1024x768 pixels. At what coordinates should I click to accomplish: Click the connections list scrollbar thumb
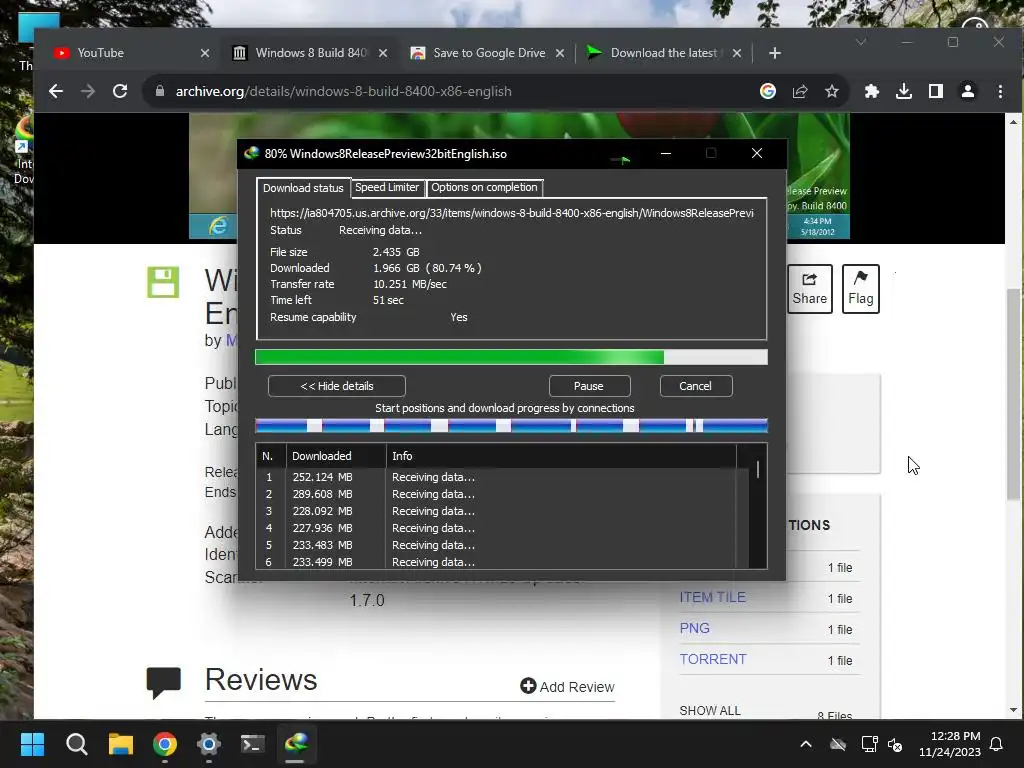[758, 470]
